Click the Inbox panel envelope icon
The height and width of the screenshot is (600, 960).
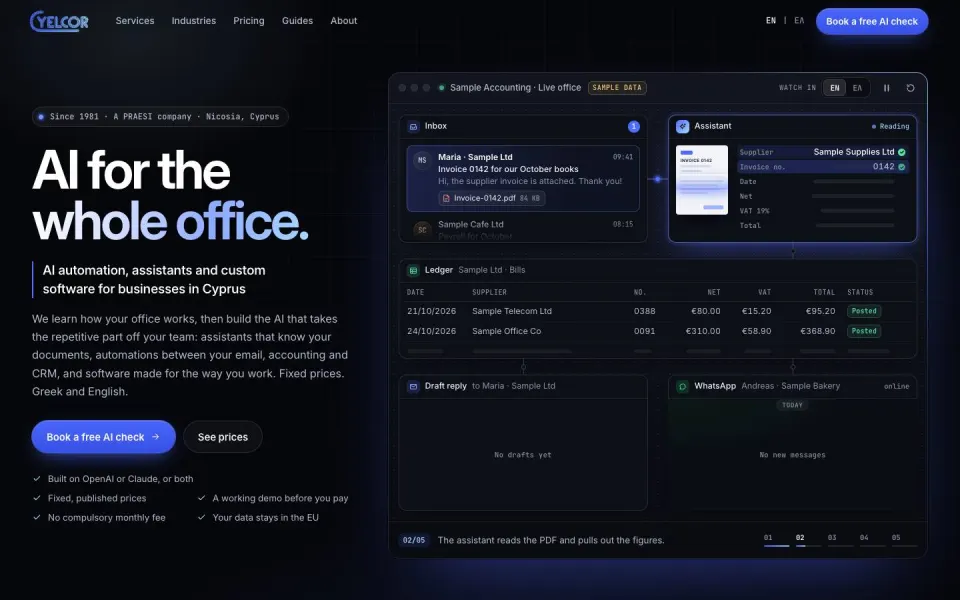tap(413, 127)
